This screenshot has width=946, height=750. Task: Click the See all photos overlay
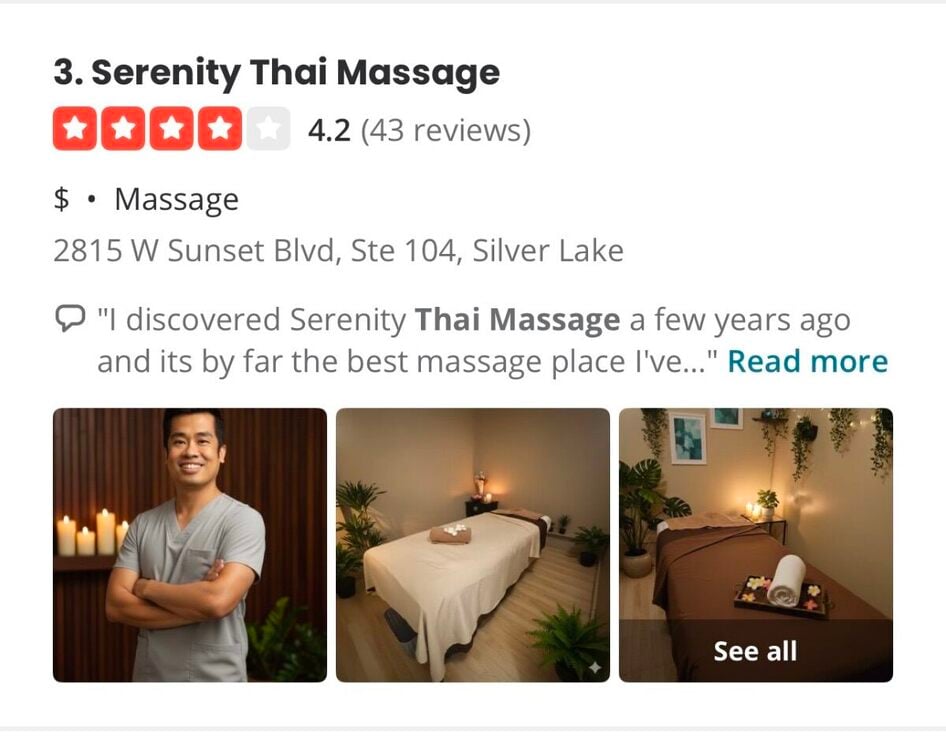pyautogui.click(x=756, y=651)
